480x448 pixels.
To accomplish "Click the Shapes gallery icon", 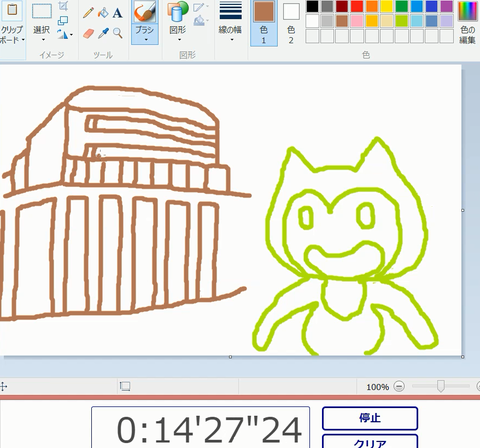I will (x=178, y=12).
